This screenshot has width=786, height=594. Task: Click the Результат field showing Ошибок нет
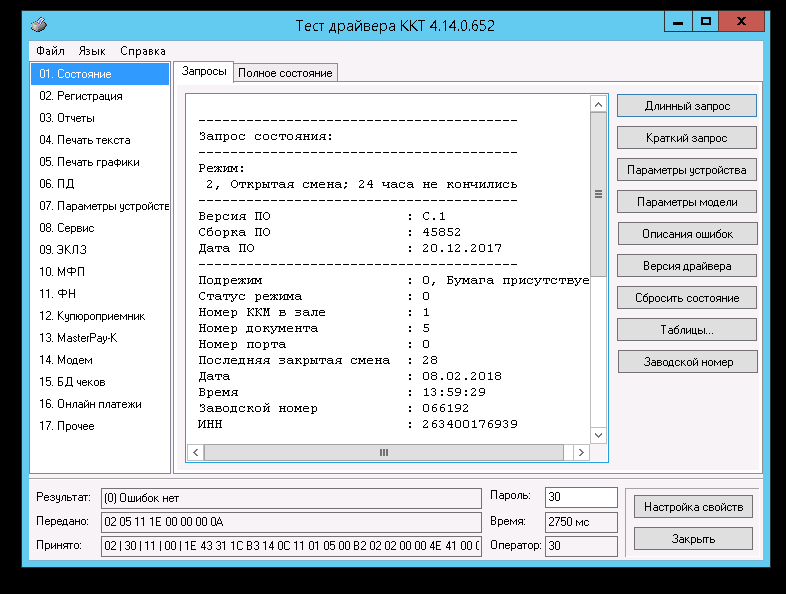291,498
